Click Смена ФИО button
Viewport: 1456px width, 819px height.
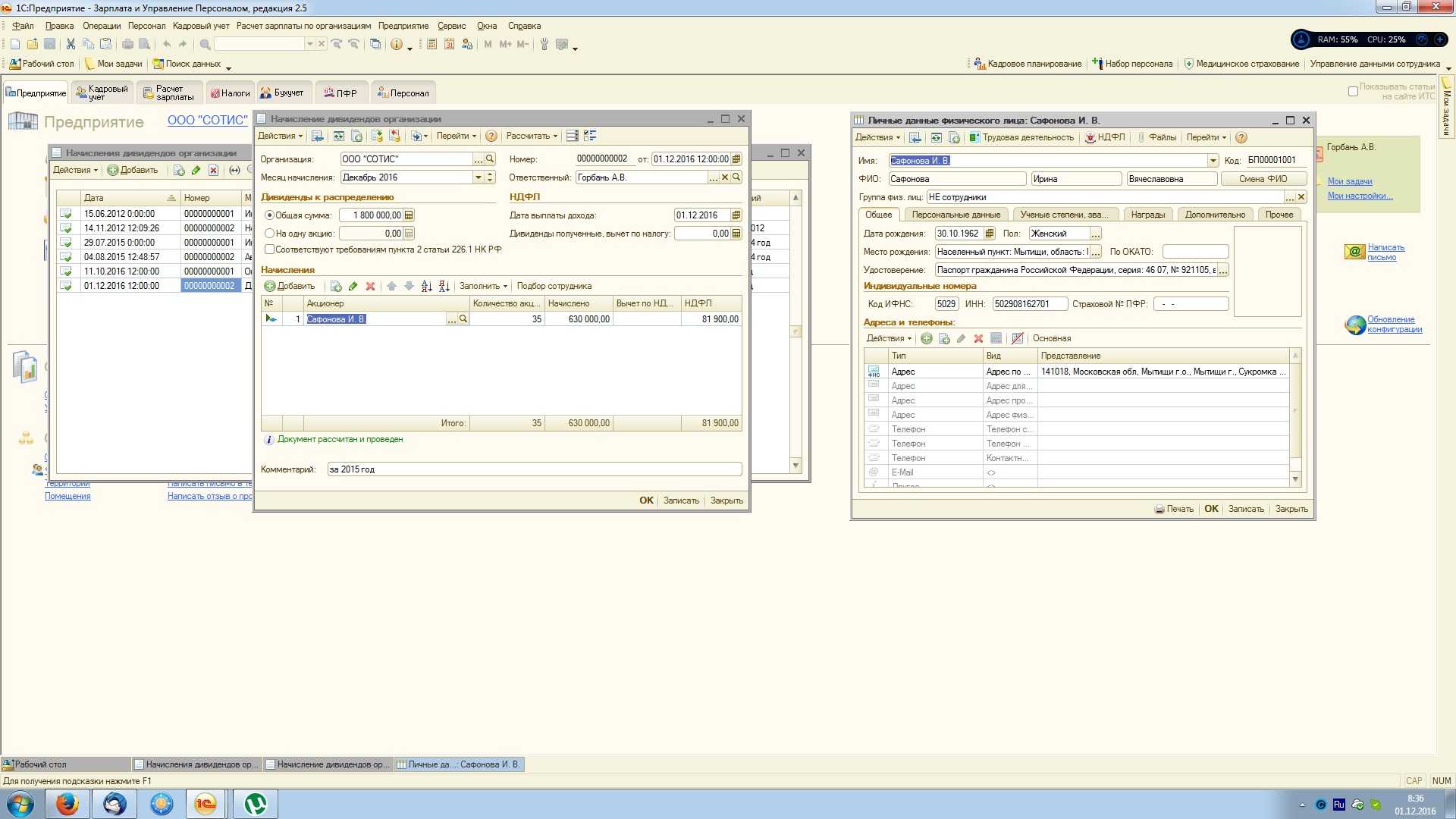coord(1263,179)
